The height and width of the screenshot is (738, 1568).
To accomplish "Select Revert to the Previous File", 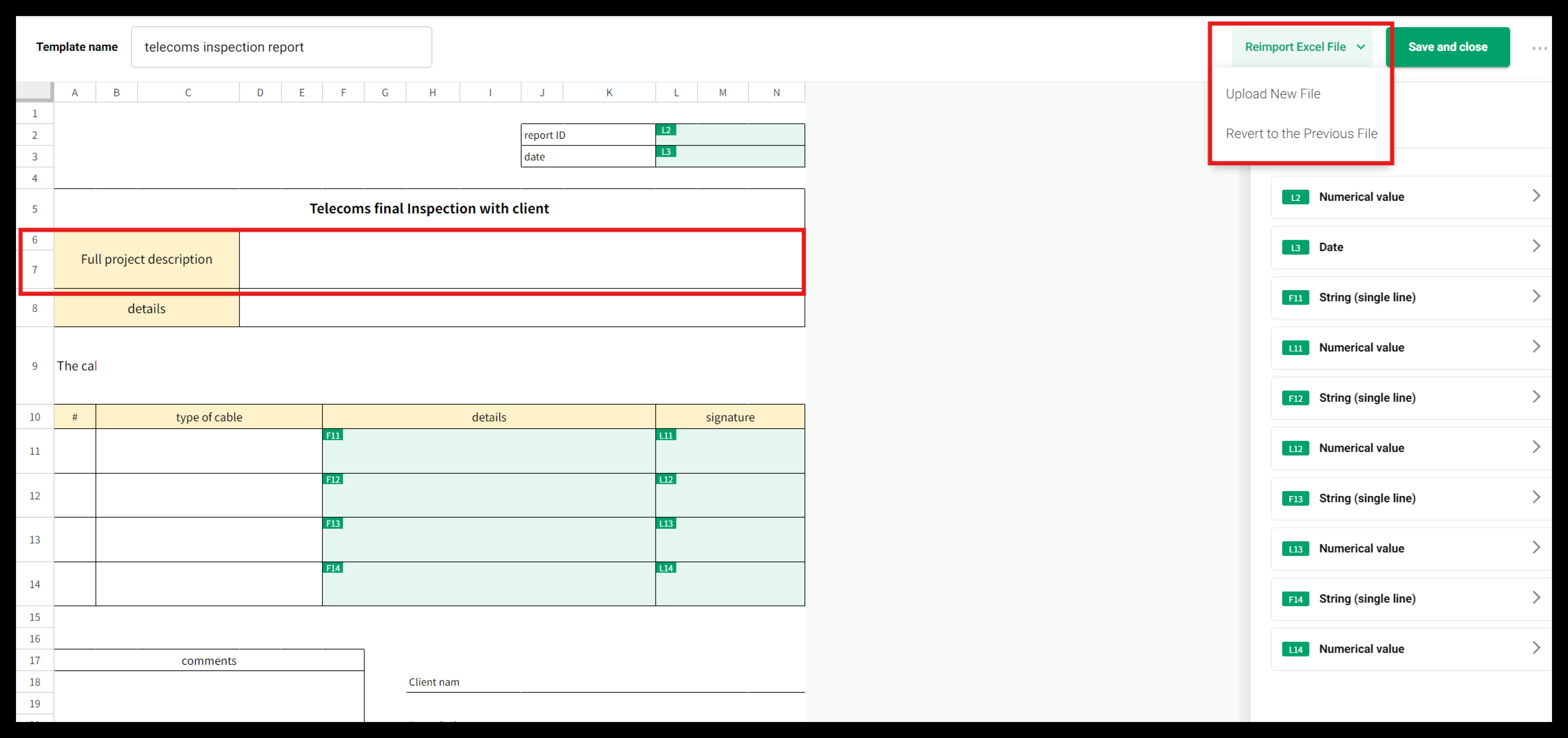I will pyautogui.click(x=1301, y=133).
